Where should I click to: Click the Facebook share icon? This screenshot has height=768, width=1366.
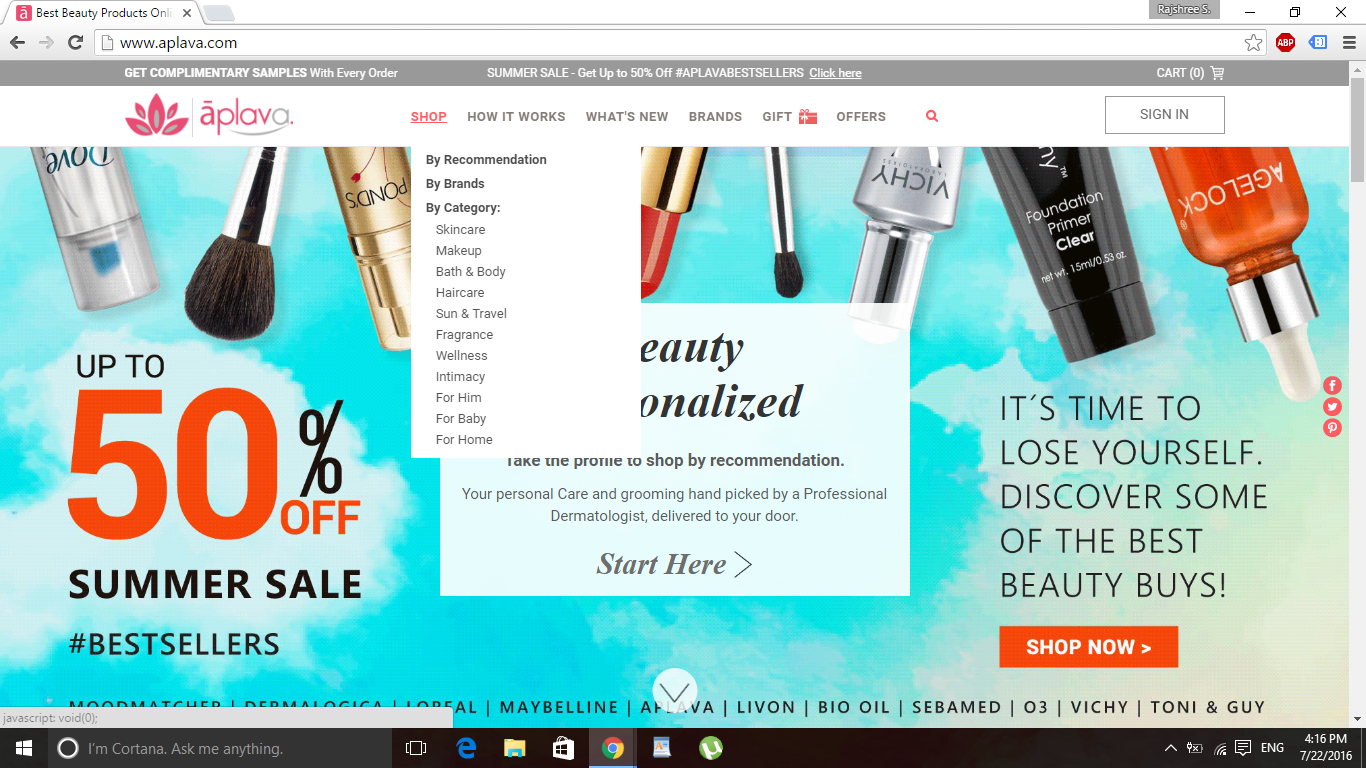1332,386
